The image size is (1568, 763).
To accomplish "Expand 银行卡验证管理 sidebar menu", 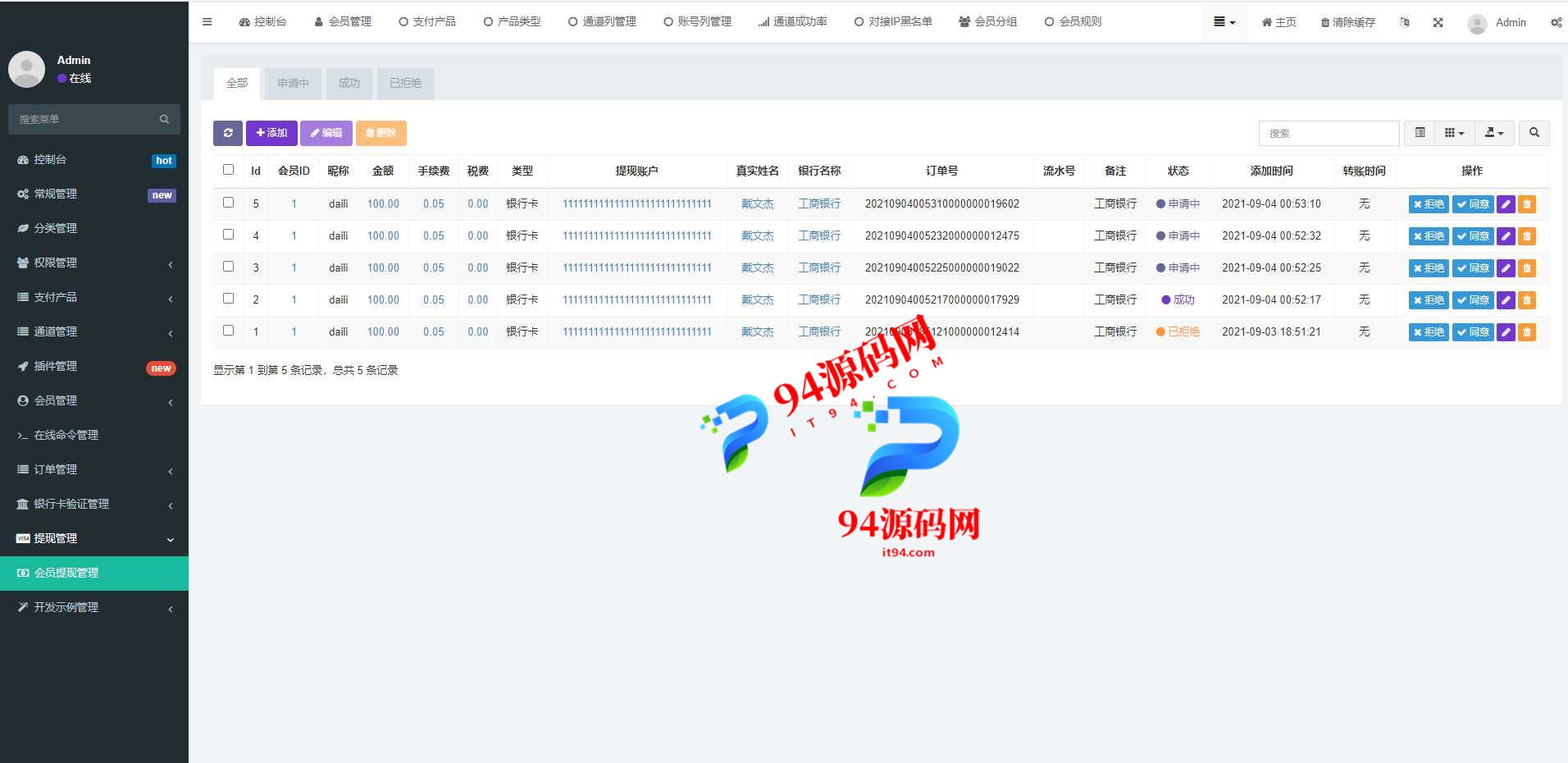I will coord(94,505).
